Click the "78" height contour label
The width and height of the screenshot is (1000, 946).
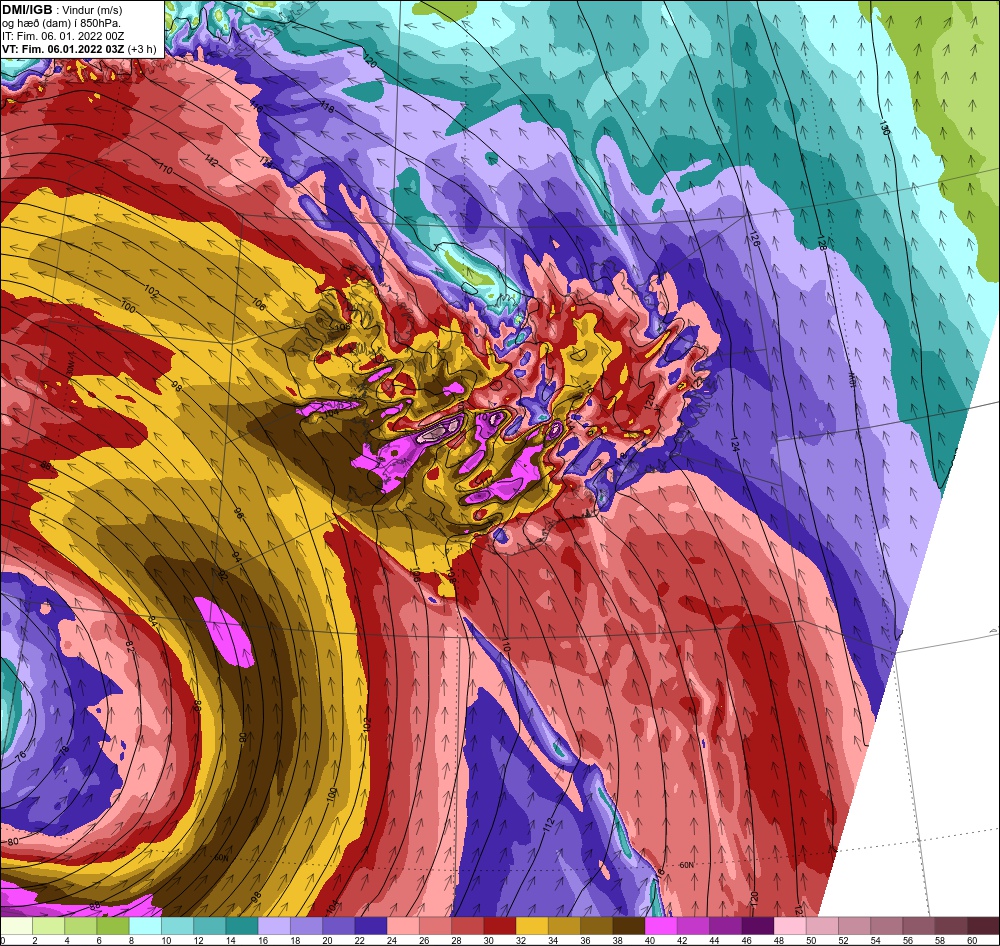(64, 751)
